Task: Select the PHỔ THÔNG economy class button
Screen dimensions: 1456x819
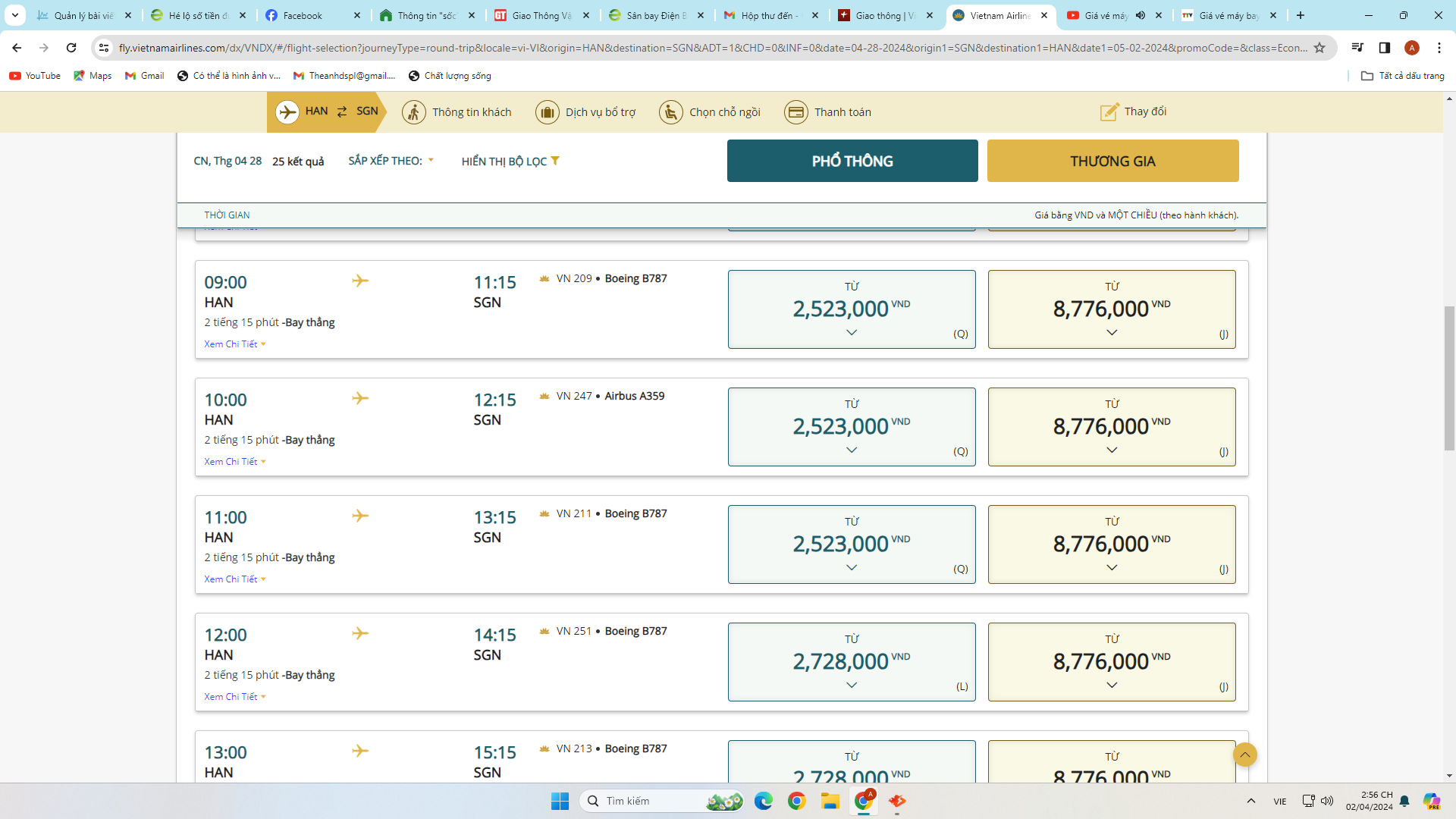Action: pyautogui.click(x=852, y=161)
